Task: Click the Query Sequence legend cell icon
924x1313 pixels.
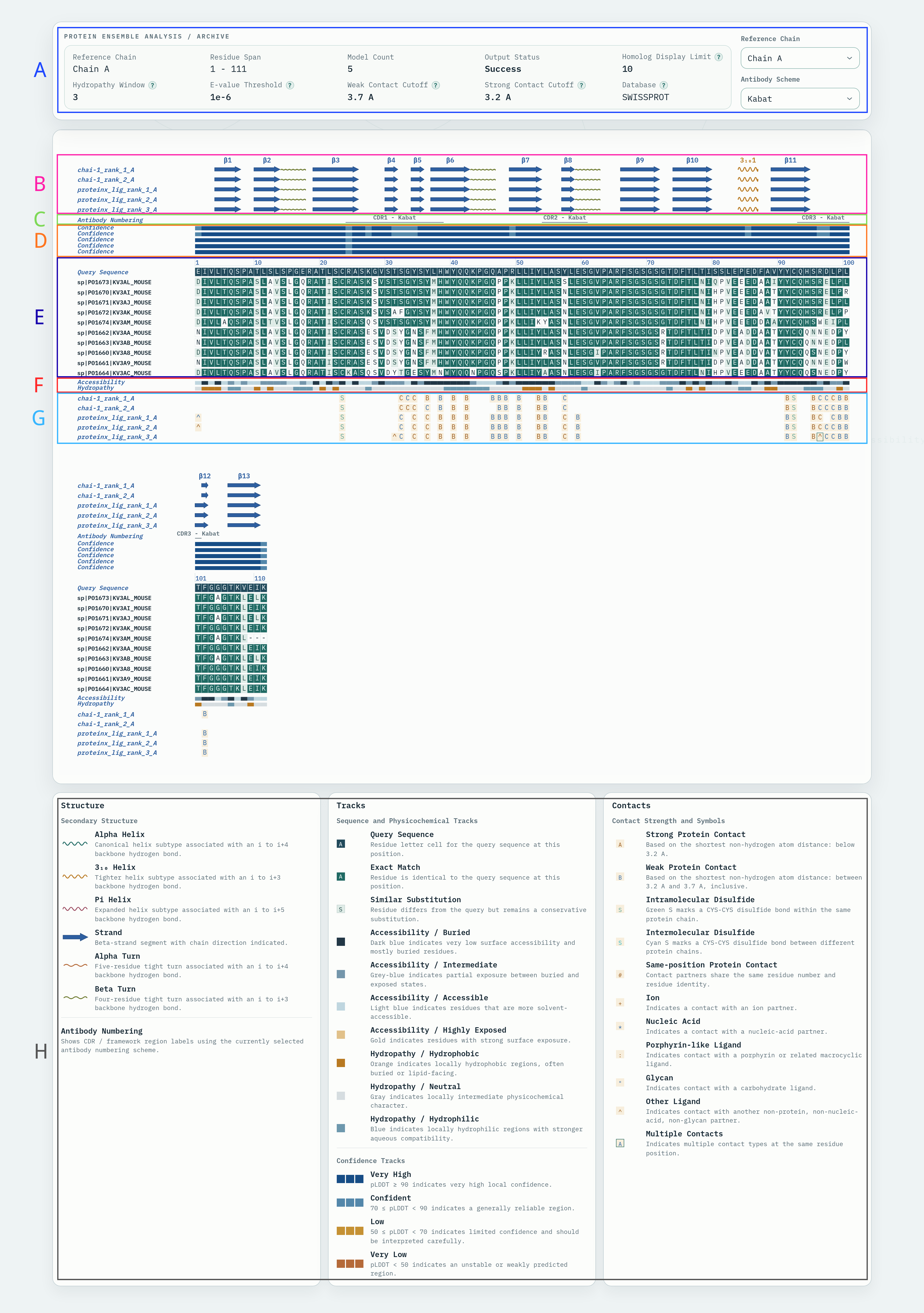Action: tap(341, 844)
